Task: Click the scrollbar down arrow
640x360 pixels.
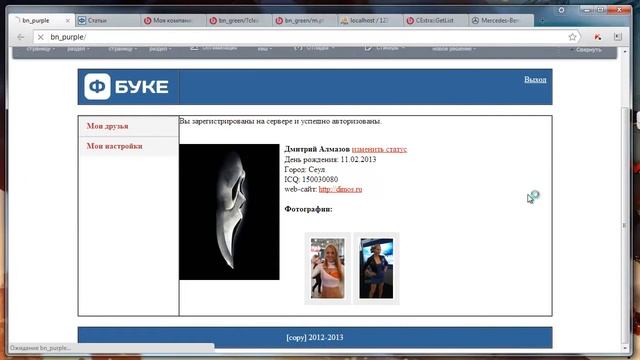Action: click(624, 348)
